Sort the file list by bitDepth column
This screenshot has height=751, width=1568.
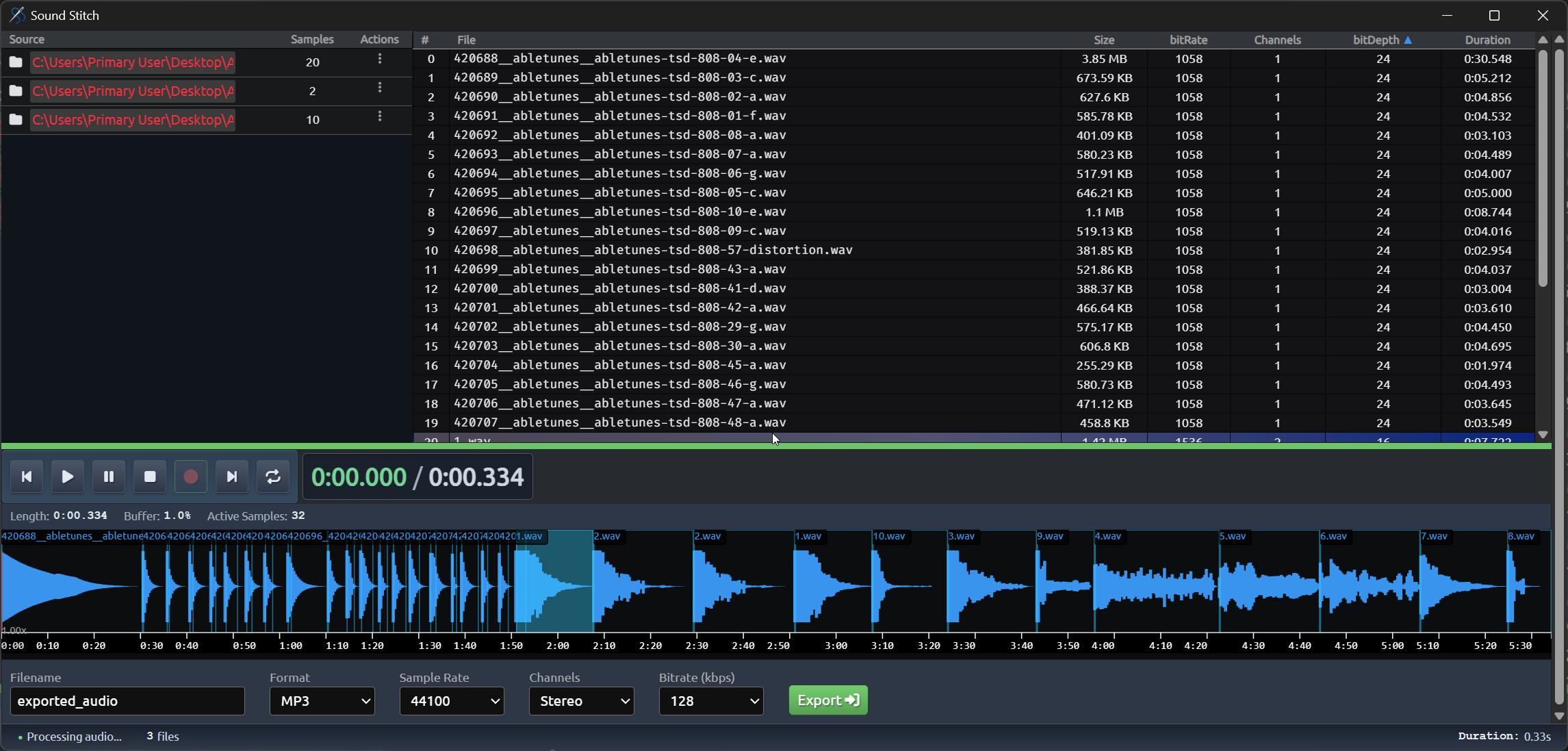click(x=1376, y=40)
